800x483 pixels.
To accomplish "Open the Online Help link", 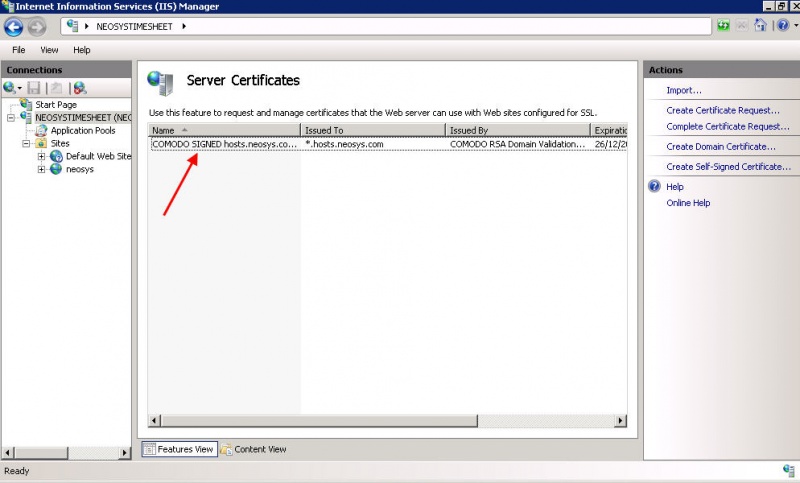I will [x=688, y=203].
